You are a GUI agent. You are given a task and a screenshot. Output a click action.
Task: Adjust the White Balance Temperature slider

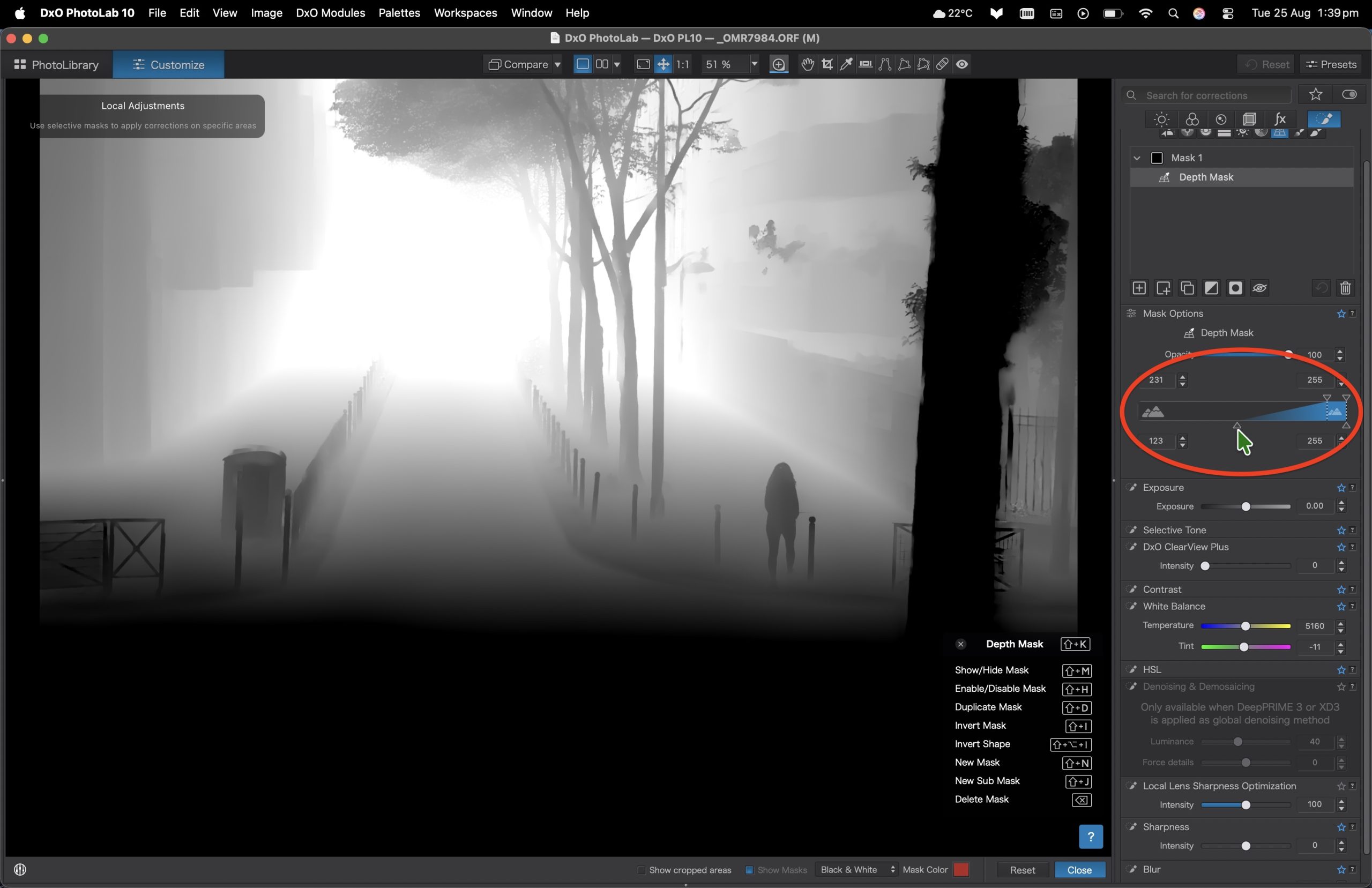[1245, 626]
